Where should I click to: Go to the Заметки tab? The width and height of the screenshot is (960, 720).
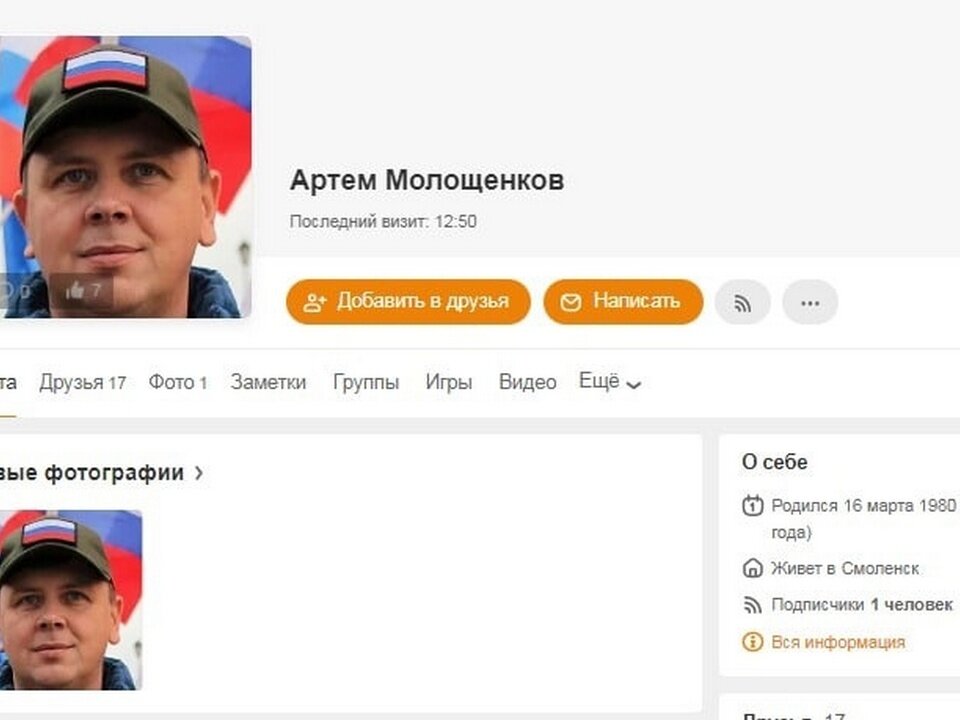pos(268,383)
